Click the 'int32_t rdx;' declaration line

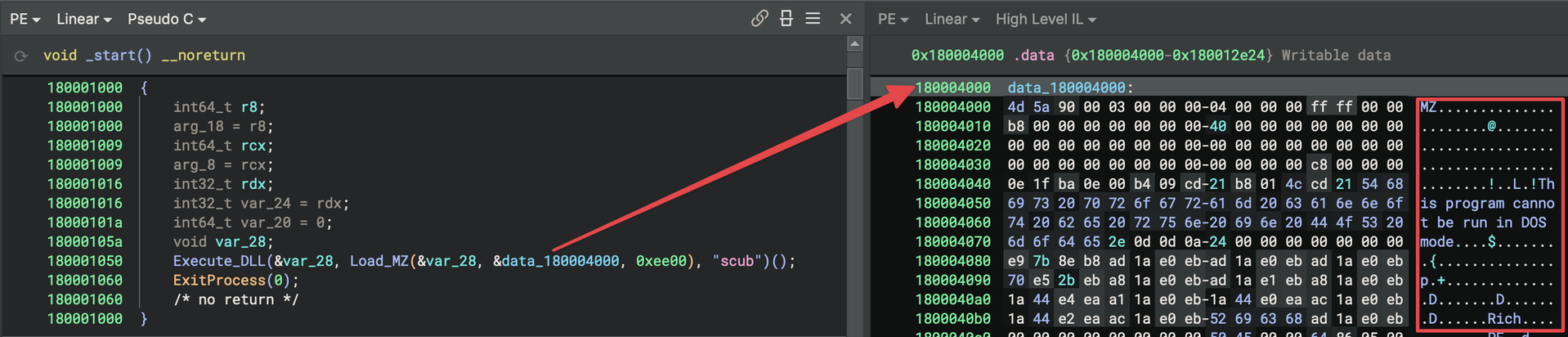pos(223,184)
